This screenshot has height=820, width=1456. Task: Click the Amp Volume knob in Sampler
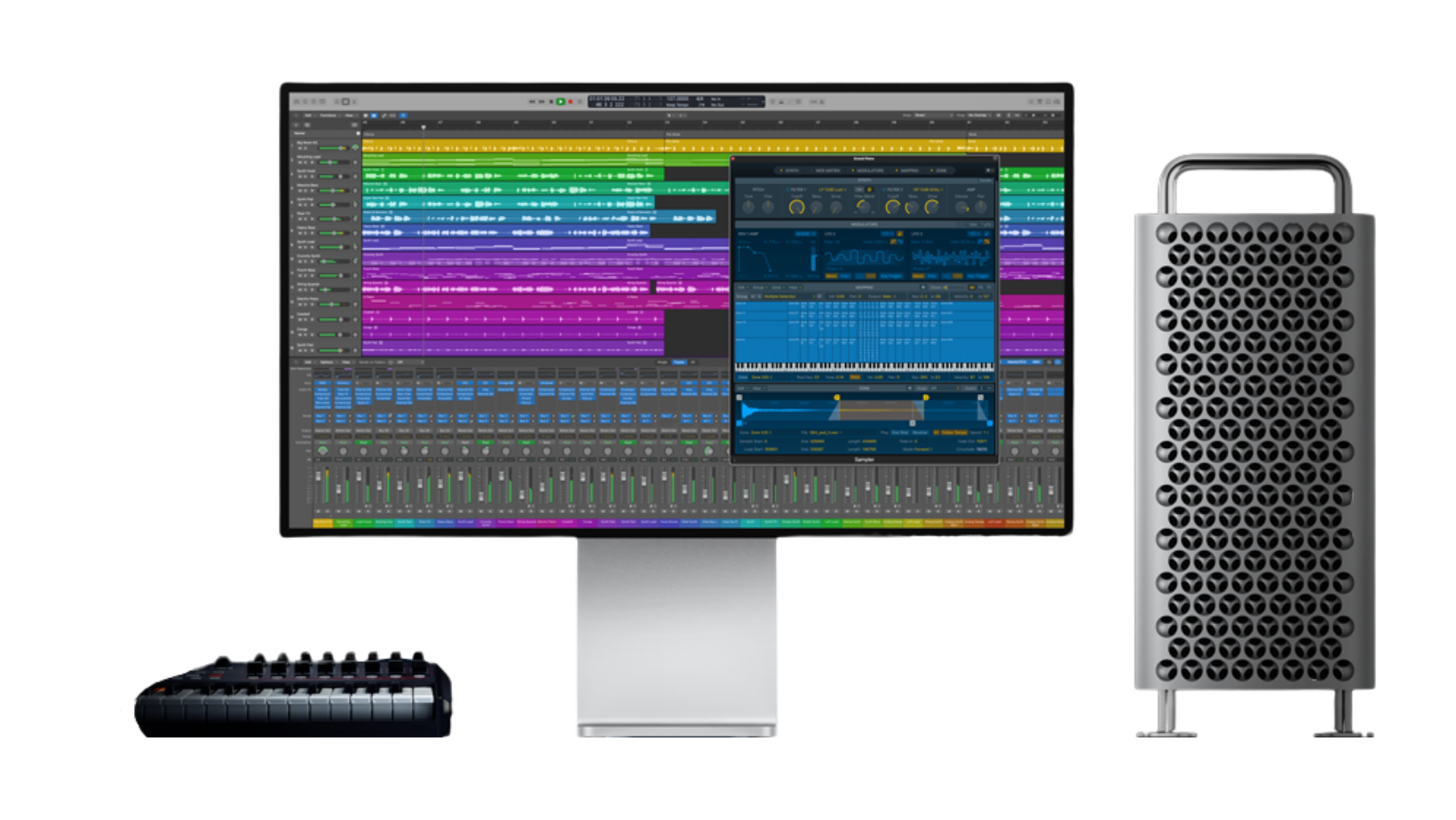click(961, 207)
